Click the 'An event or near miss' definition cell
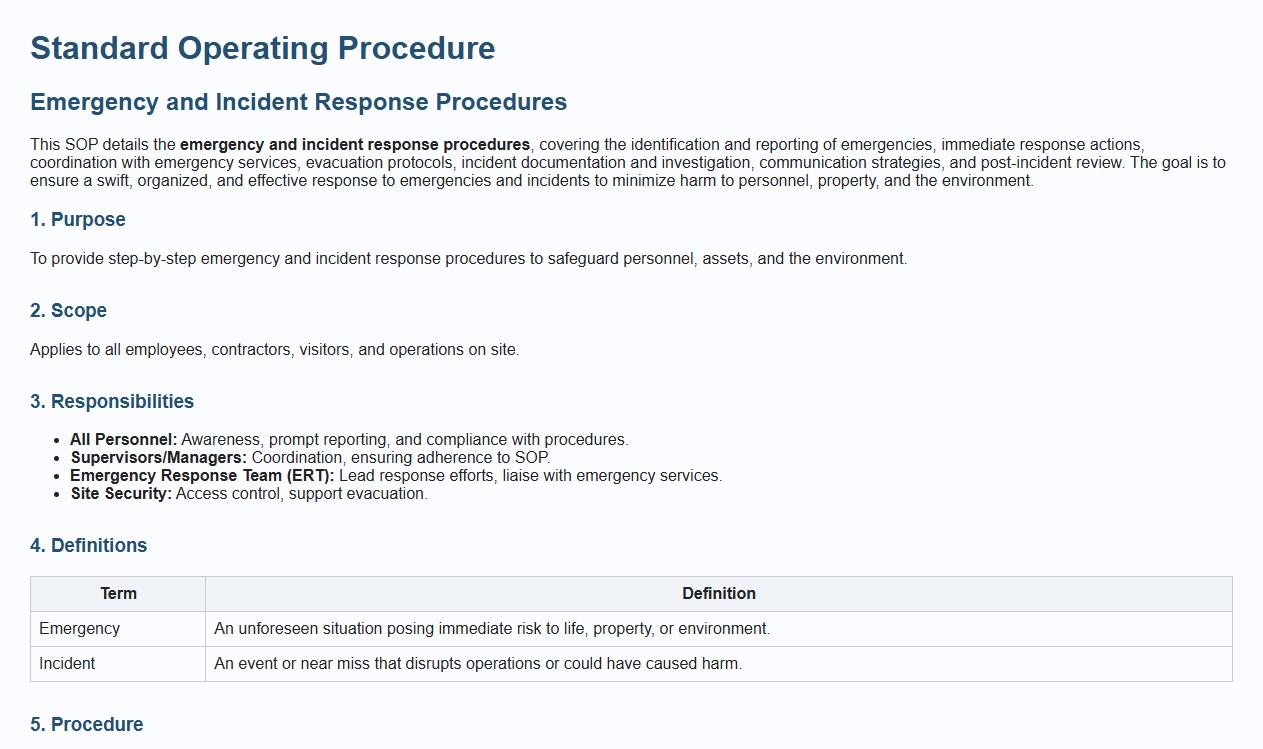This screenshot has width=1263, height=749. [478, 664]
